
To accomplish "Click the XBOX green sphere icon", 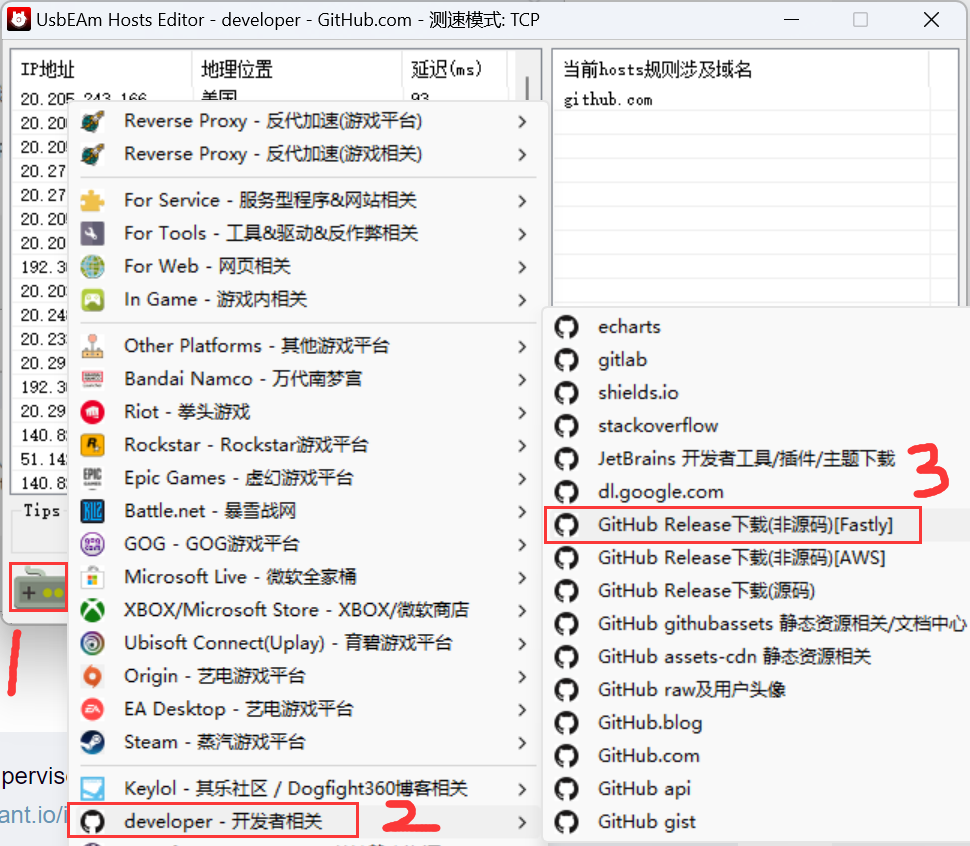I will pos(93,610).
